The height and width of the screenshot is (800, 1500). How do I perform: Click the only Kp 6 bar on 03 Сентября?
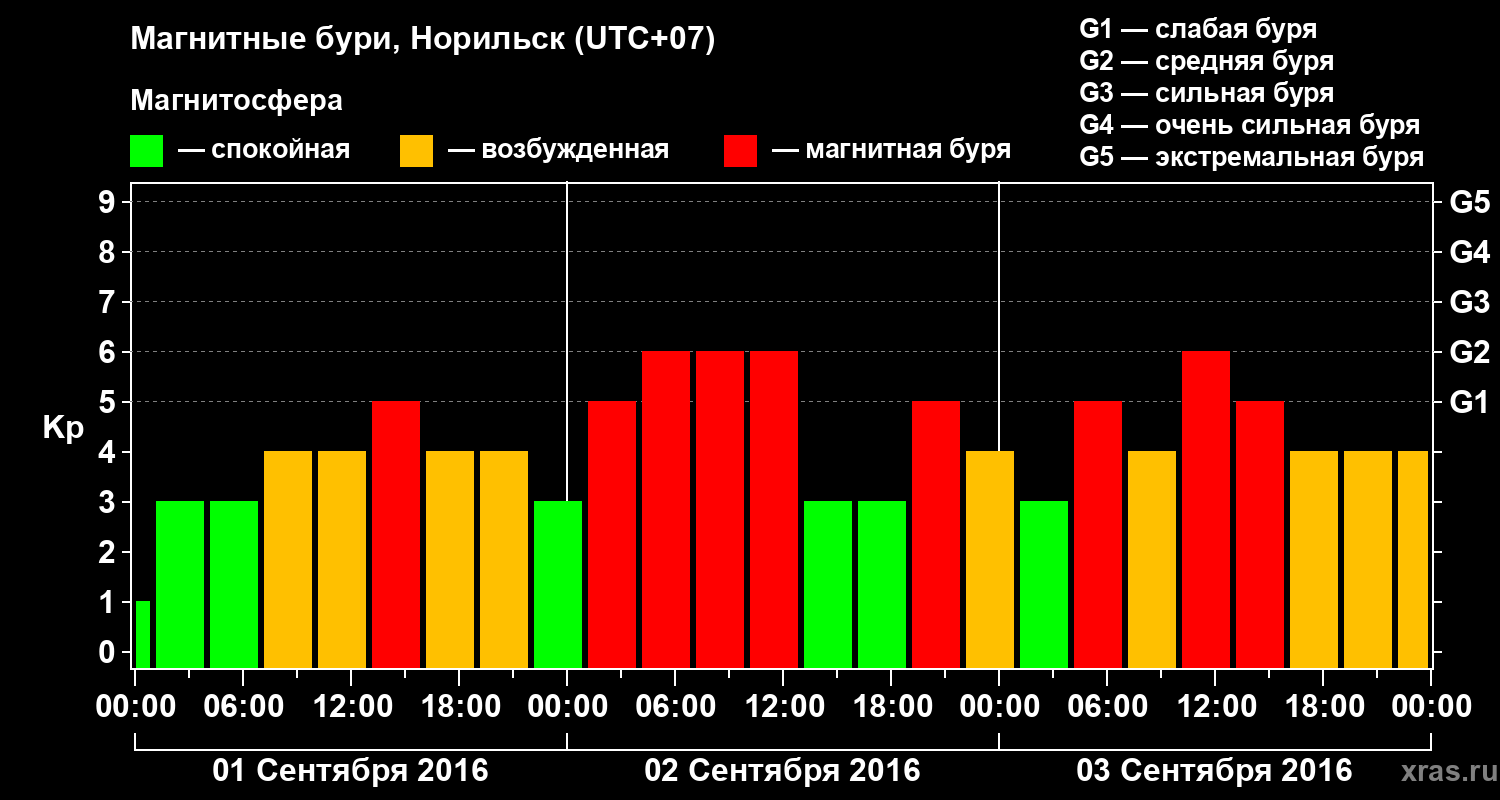click(1206, 509)
